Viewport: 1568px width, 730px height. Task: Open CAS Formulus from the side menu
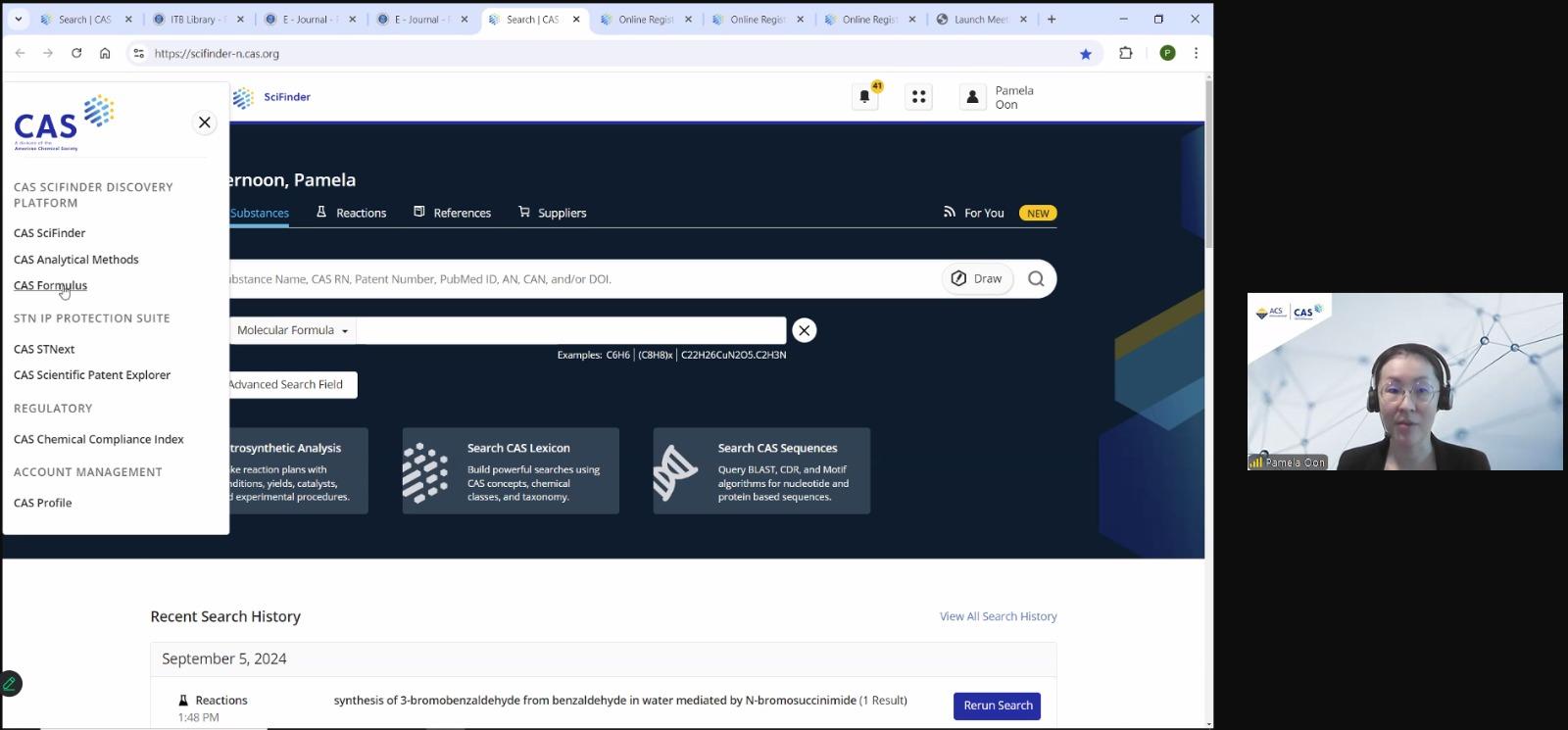50,285
